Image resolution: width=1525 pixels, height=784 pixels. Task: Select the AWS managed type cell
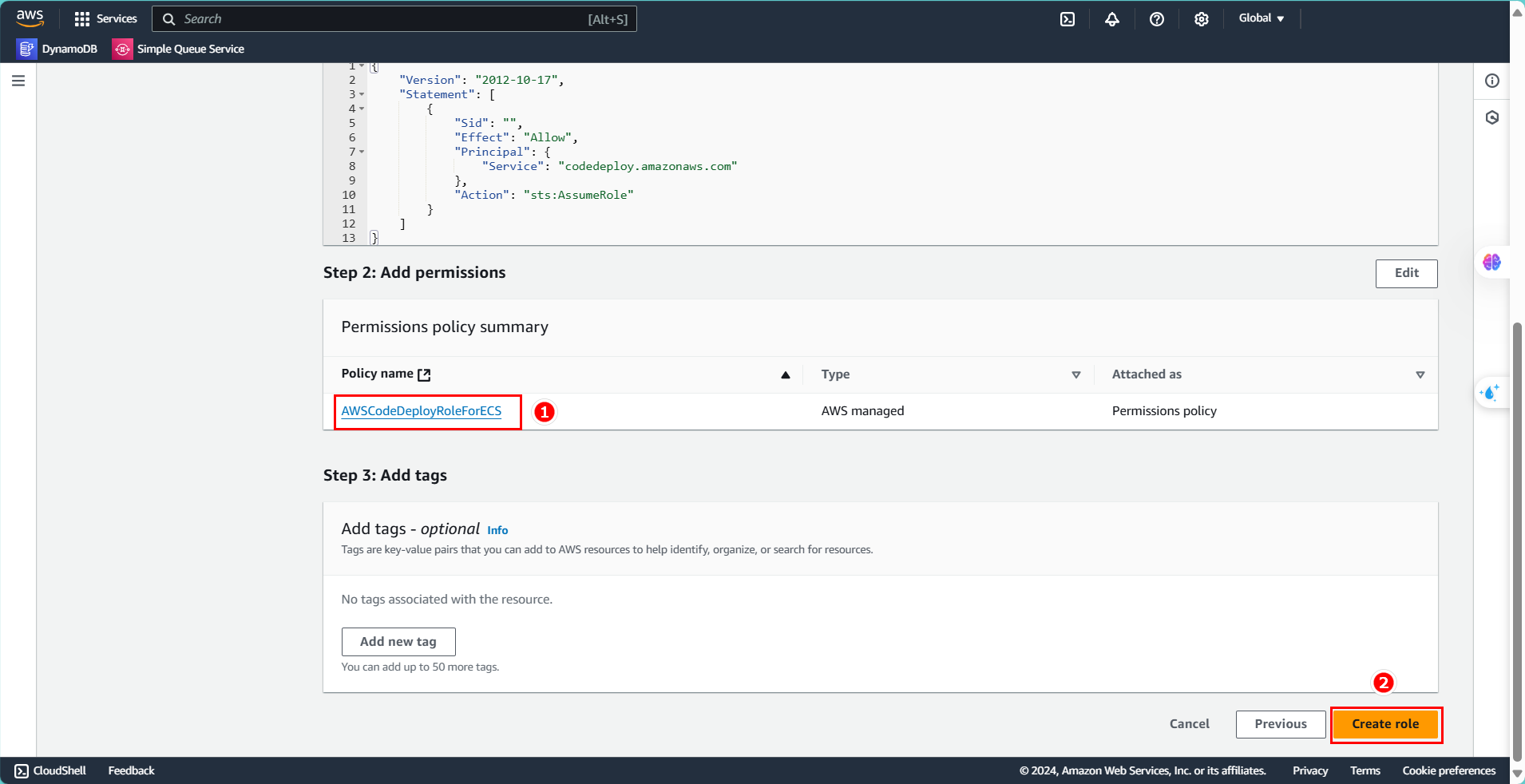(862, 411)
